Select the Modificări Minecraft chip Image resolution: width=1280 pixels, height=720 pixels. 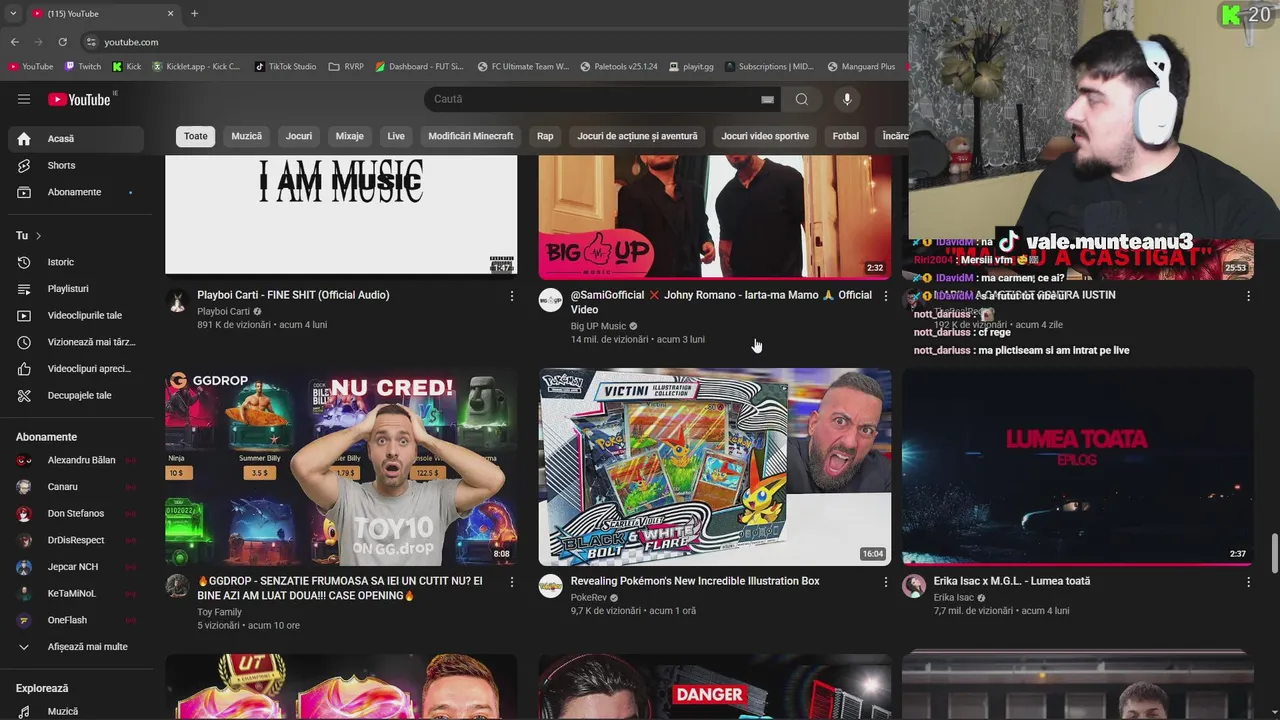point(471,136)
